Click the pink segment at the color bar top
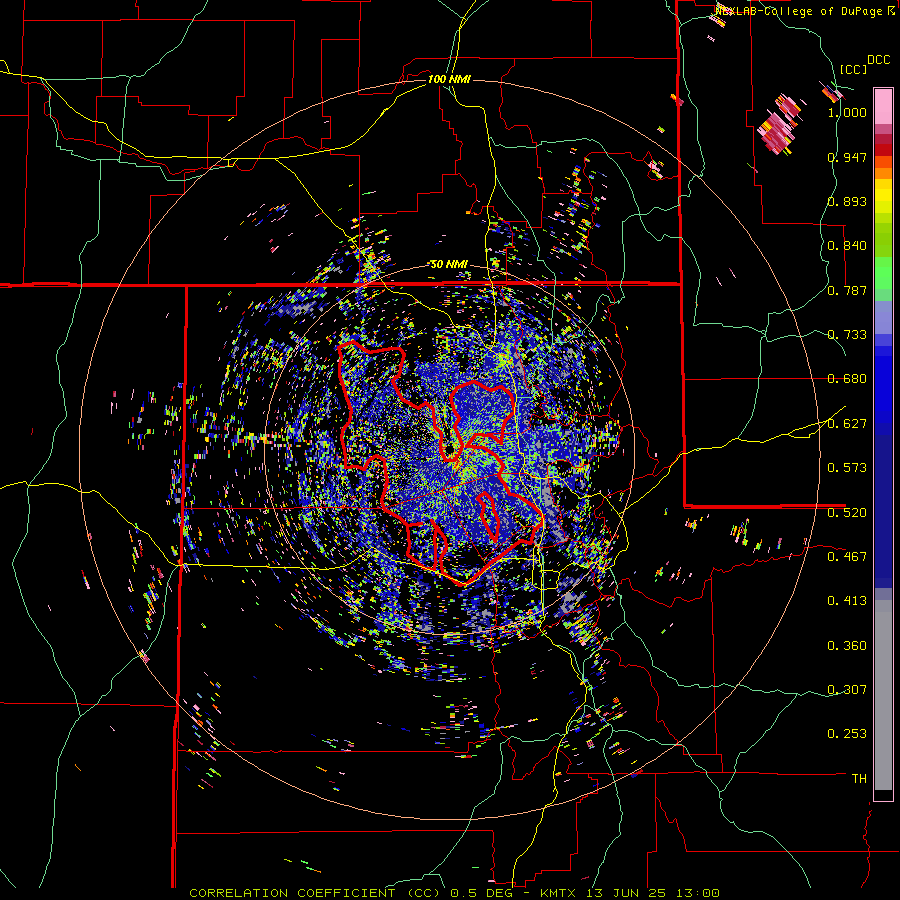This screenshot has width=900, height=900. coord(883,106)
